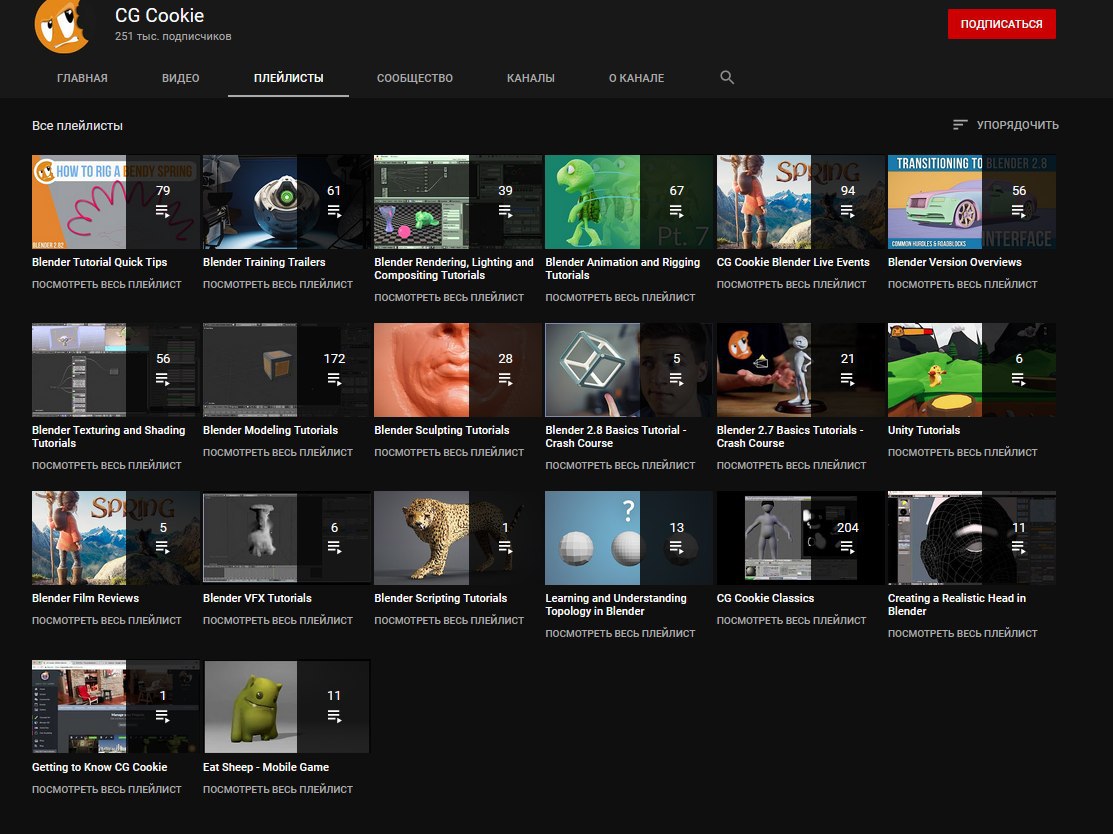Select the ПЛЕЙЛИСТЫ tab
1113x834 pixels.
pos(288,78)
